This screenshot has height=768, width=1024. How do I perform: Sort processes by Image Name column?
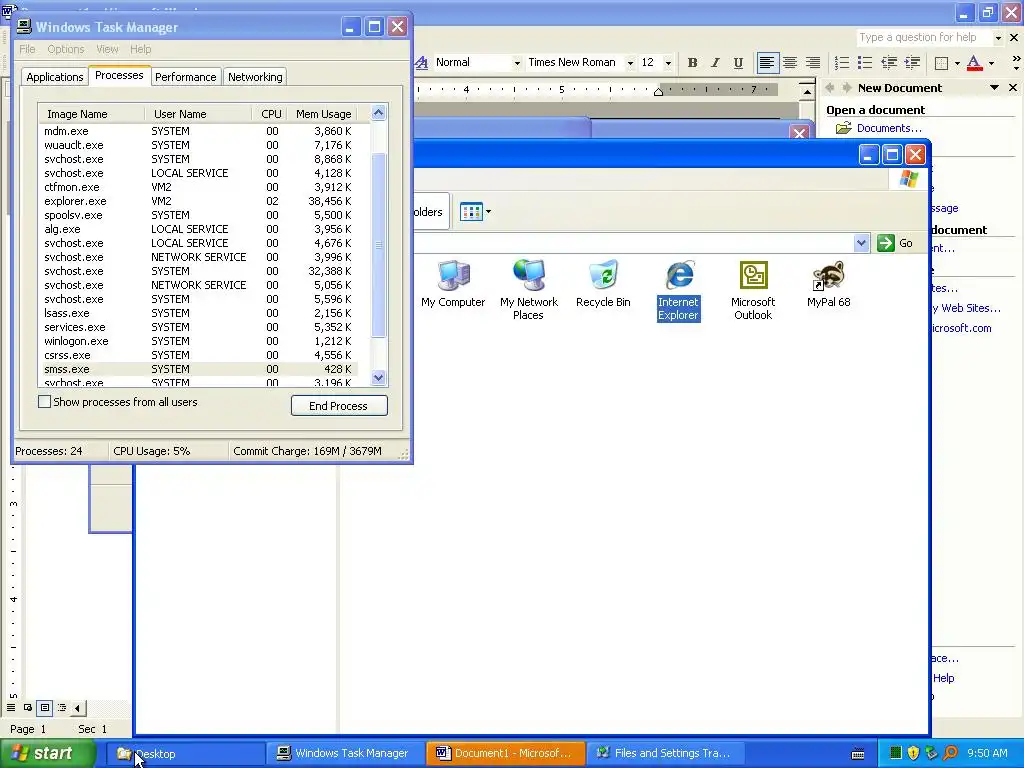[91, 114]
